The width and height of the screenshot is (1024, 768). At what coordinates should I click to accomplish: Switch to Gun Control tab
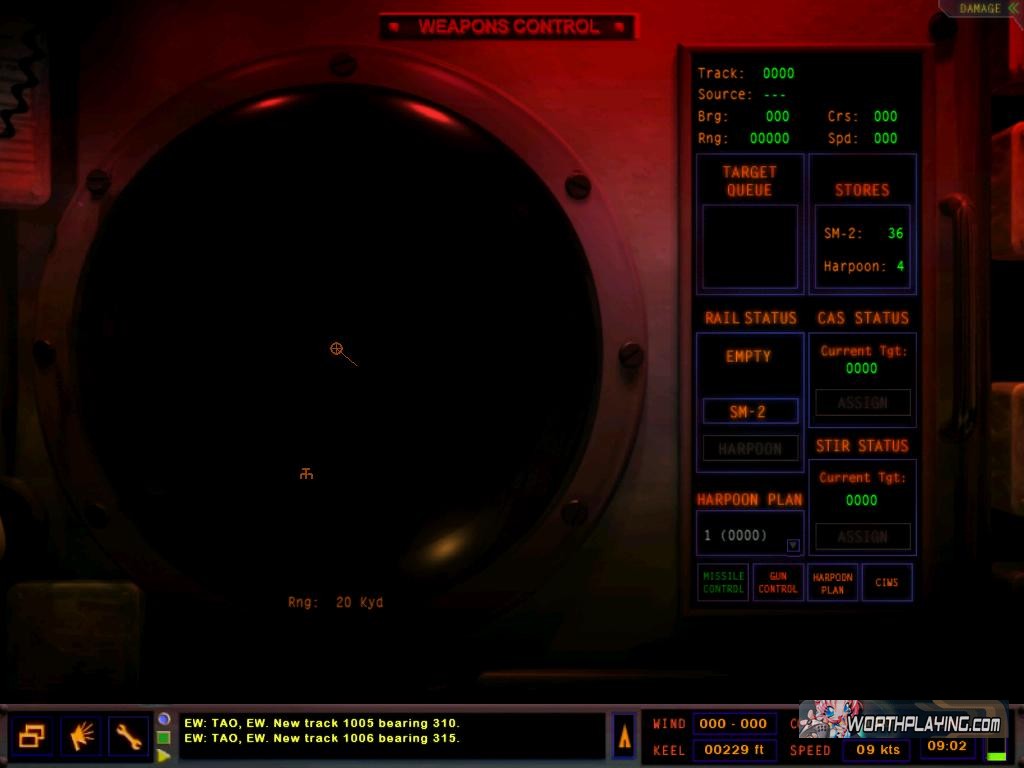coord(778,583)
